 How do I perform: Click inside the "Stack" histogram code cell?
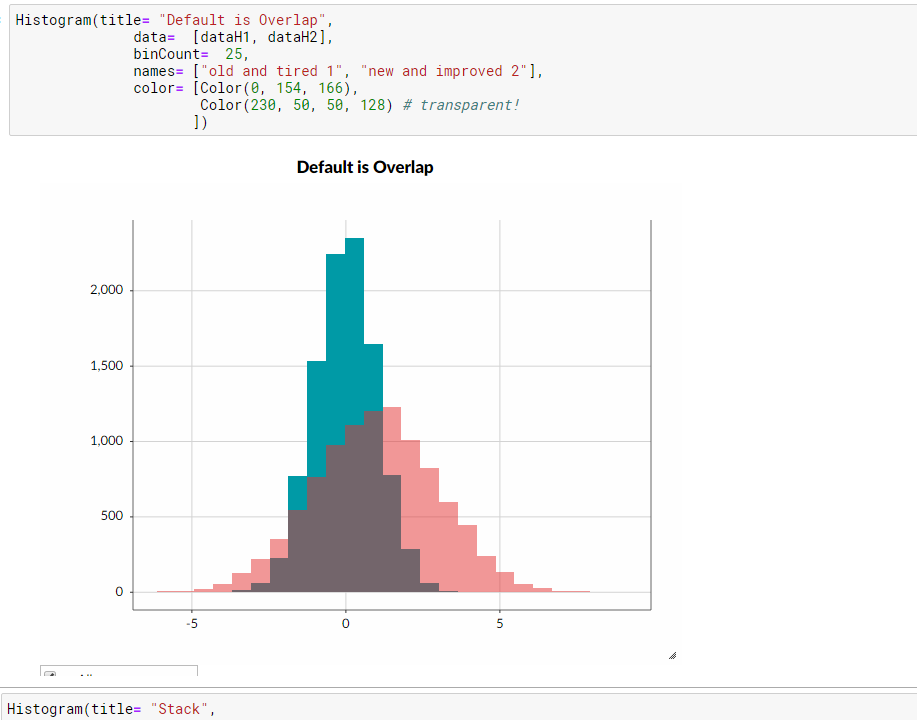458,708
